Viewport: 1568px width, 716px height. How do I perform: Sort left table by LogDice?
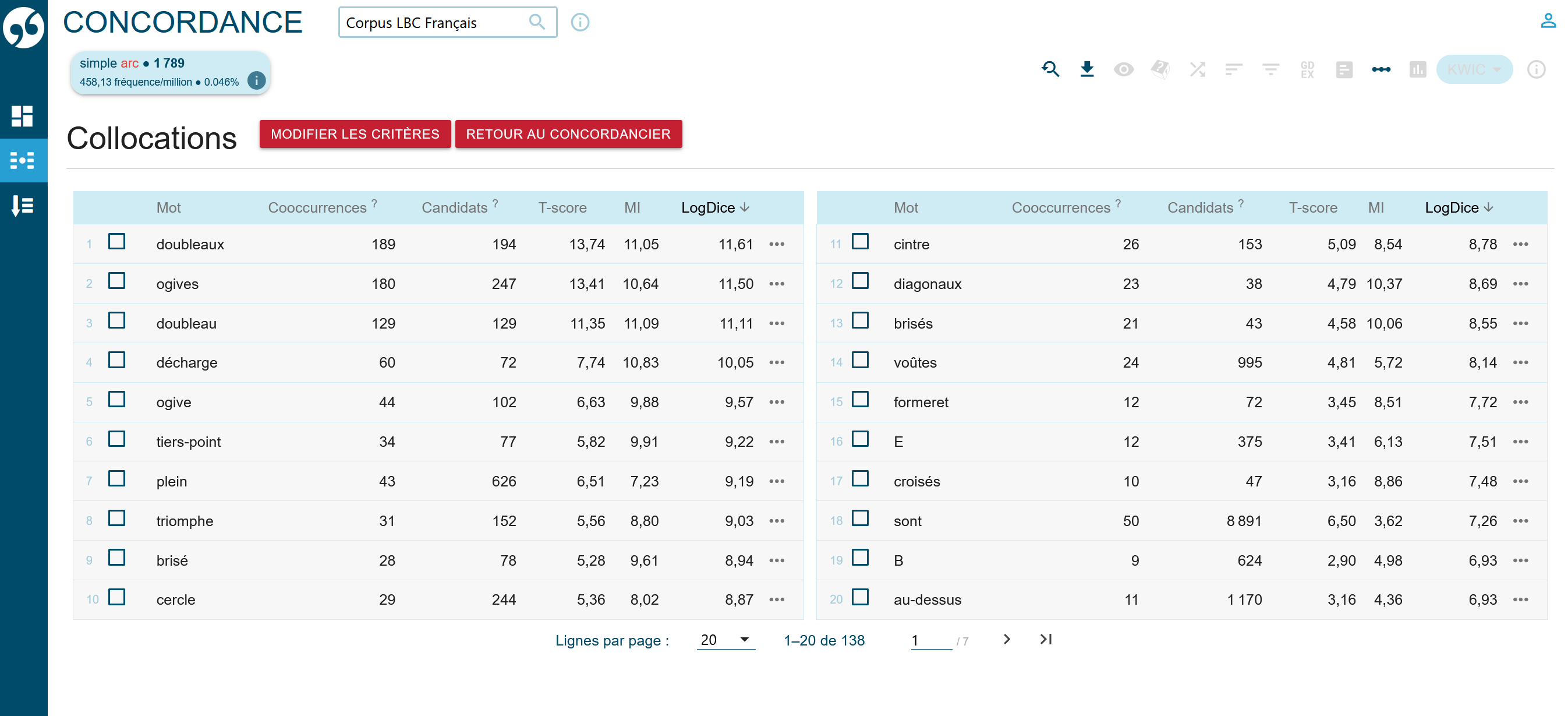(715, 207)
